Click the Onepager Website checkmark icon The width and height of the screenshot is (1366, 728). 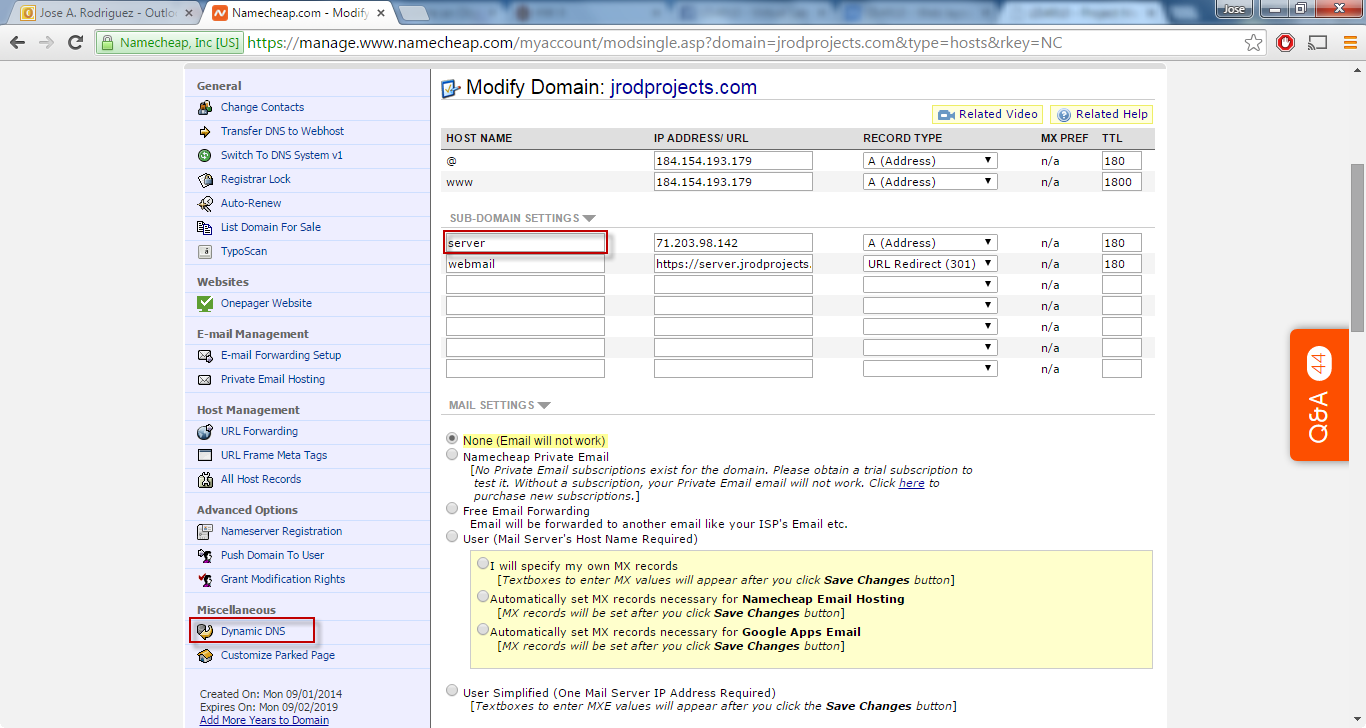(x=205, y=303)
